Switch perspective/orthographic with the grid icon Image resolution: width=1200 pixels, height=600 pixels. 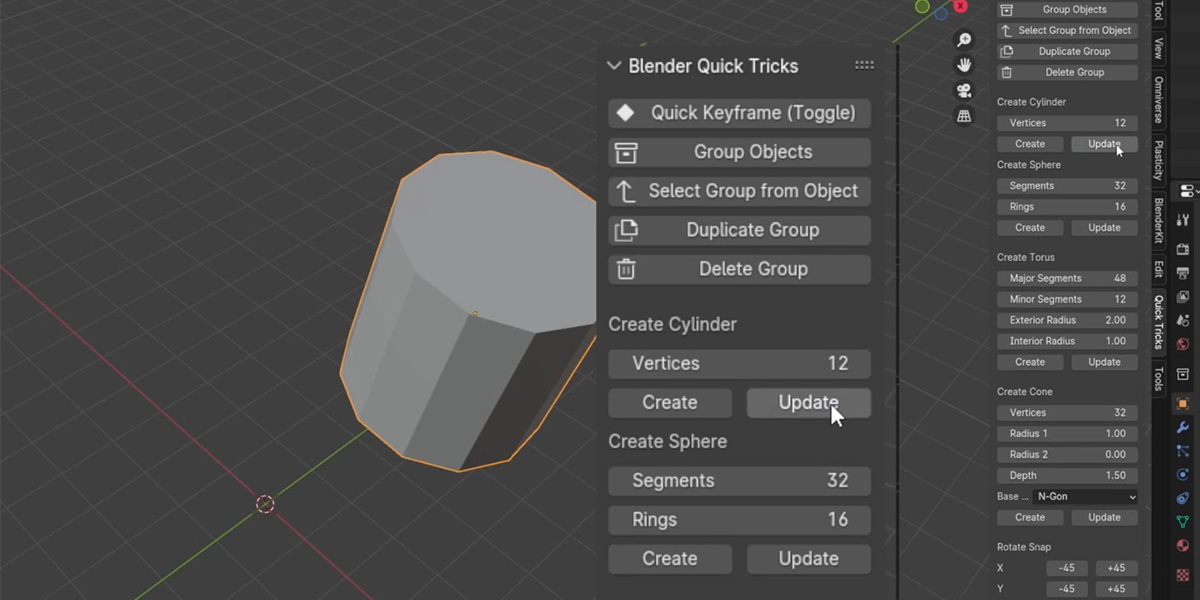964,116
